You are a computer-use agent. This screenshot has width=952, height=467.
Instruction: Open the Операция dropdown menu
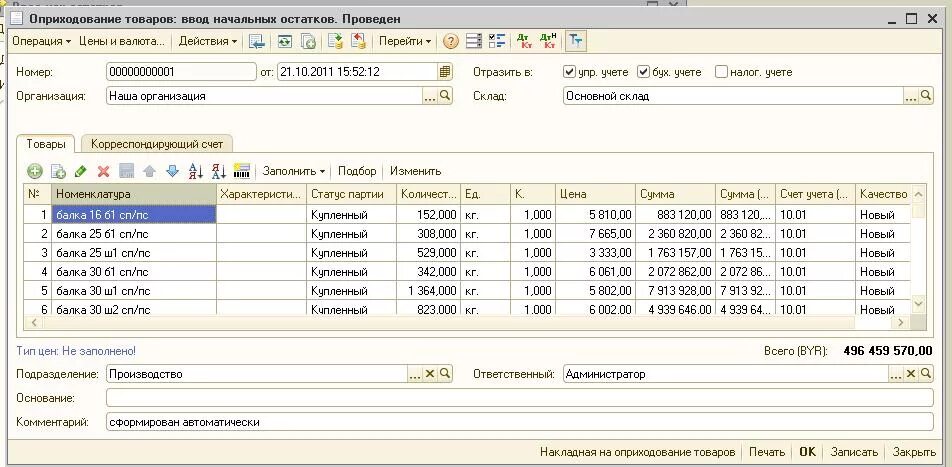click(x=41, y=41)
